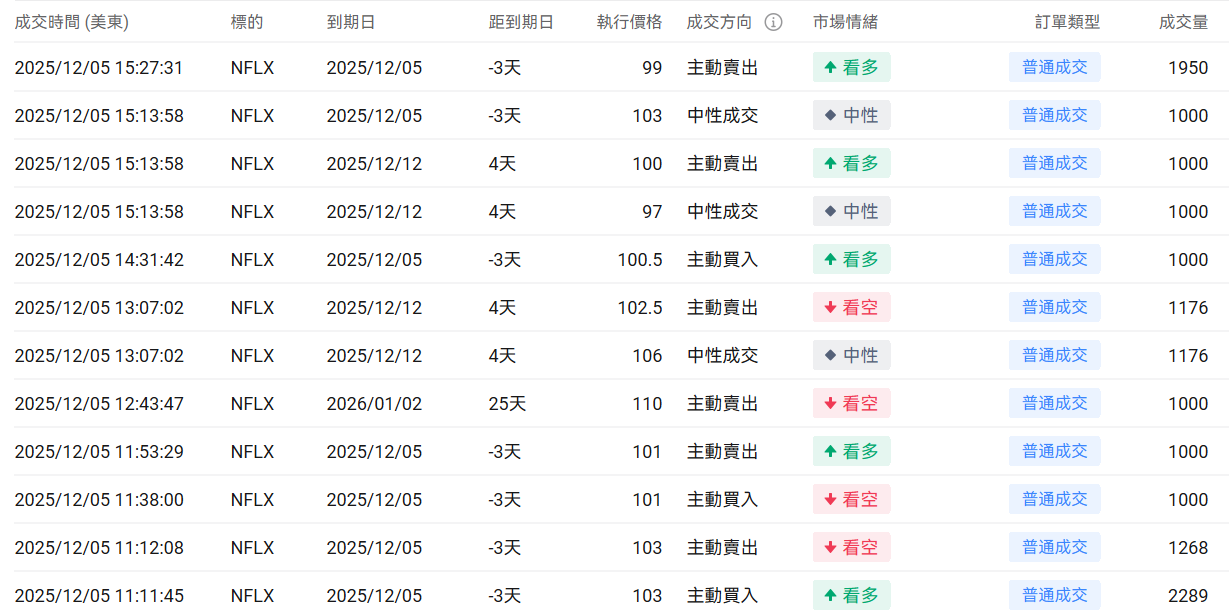
Task: Sort by the 成交時間 (美東) column header
Action: [71, 22]
